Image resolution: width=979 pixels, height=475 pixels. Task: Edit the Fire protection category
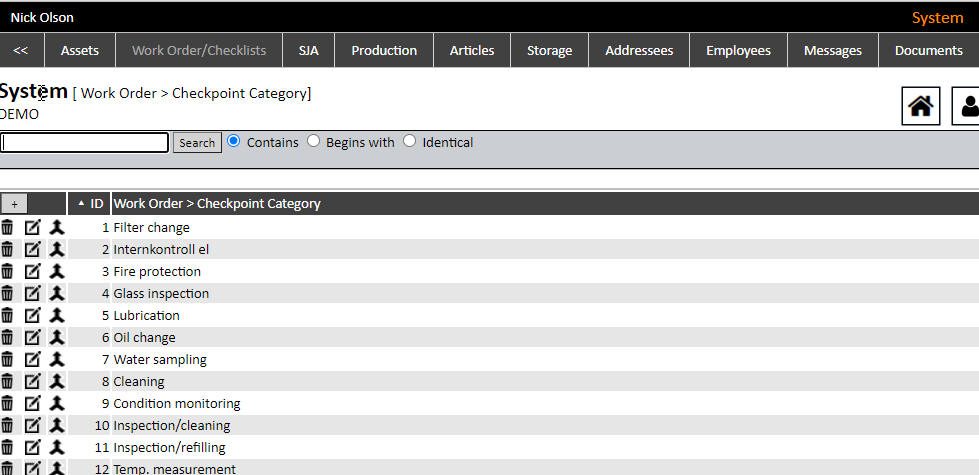[x=33, y=272]
